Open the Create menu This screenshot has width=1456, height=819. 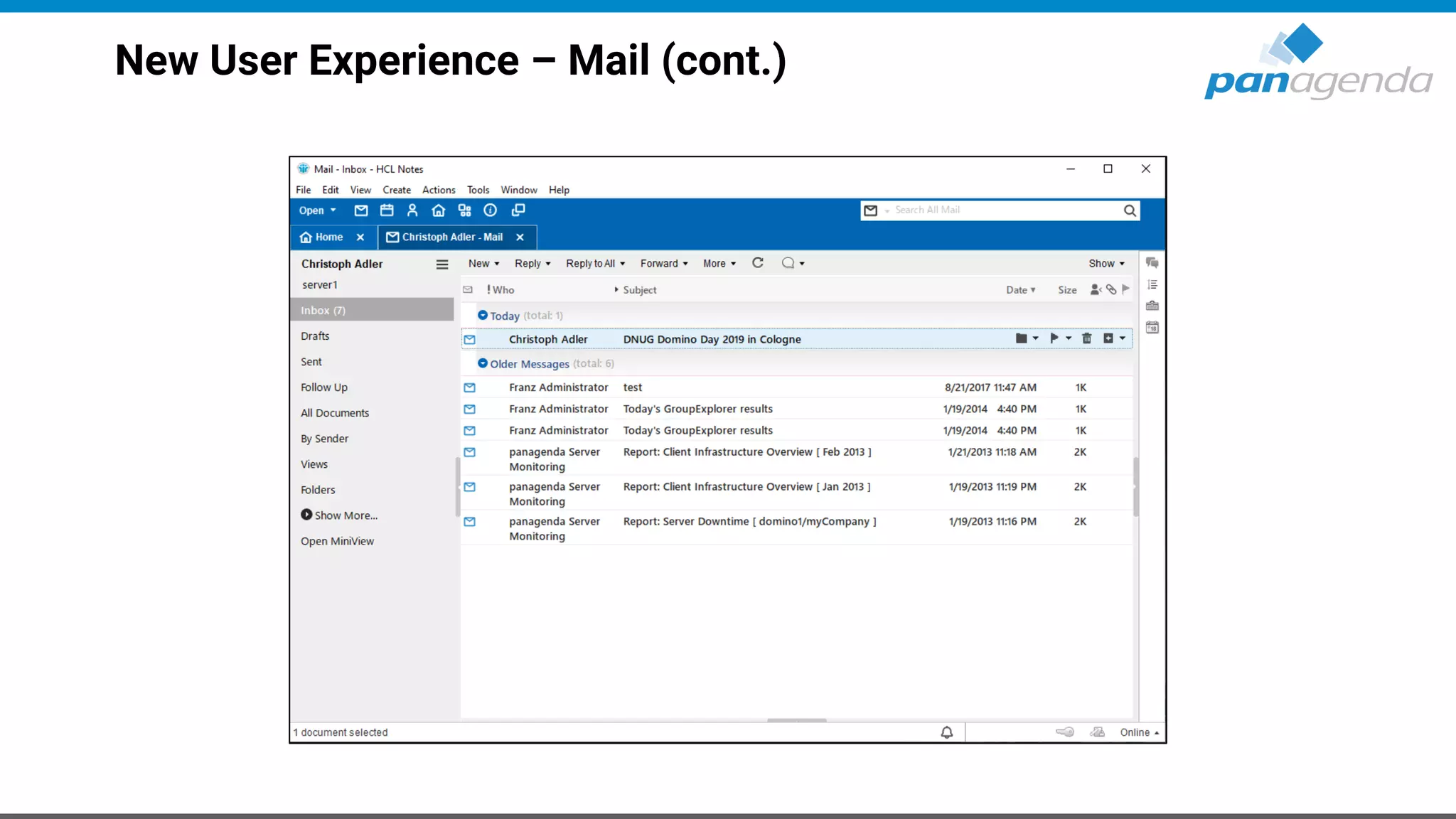tap(397, 190)
